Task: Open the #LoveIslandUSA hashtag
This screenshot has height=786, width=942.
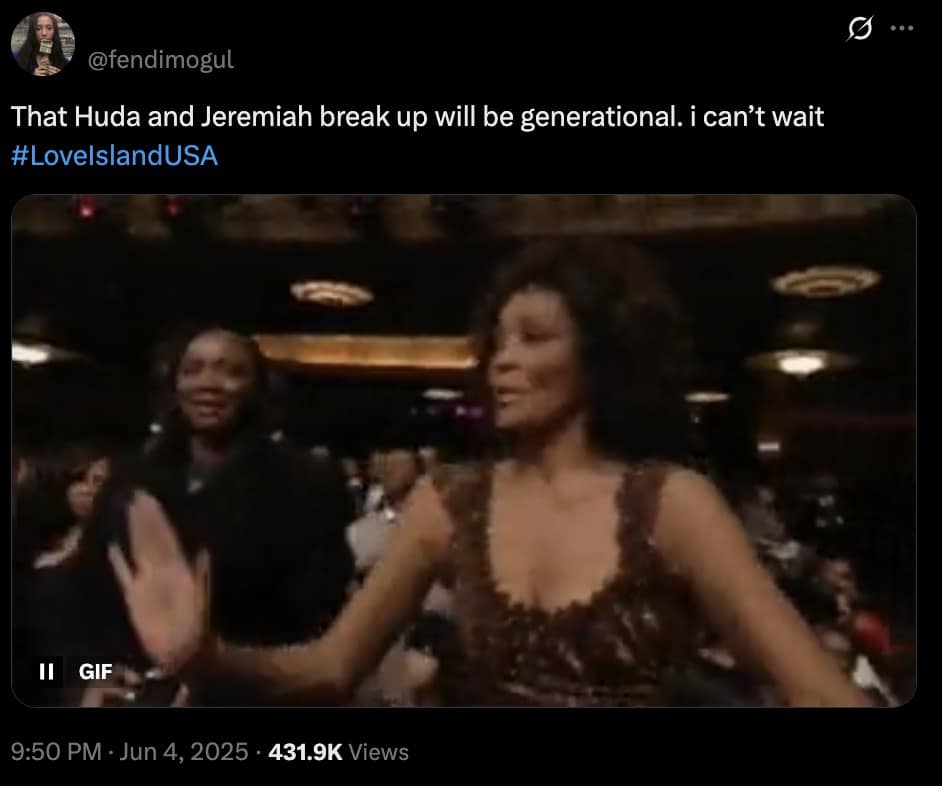Action: click(x=114, y=156)
